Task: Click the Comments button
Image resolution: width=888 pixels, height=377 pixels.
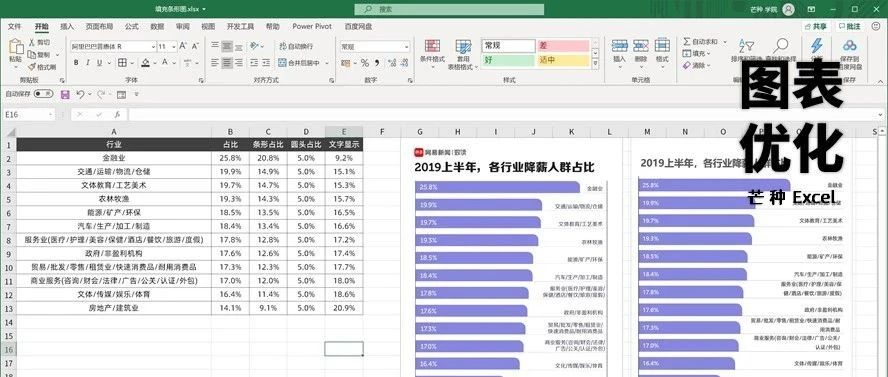Action: (850, 27)
